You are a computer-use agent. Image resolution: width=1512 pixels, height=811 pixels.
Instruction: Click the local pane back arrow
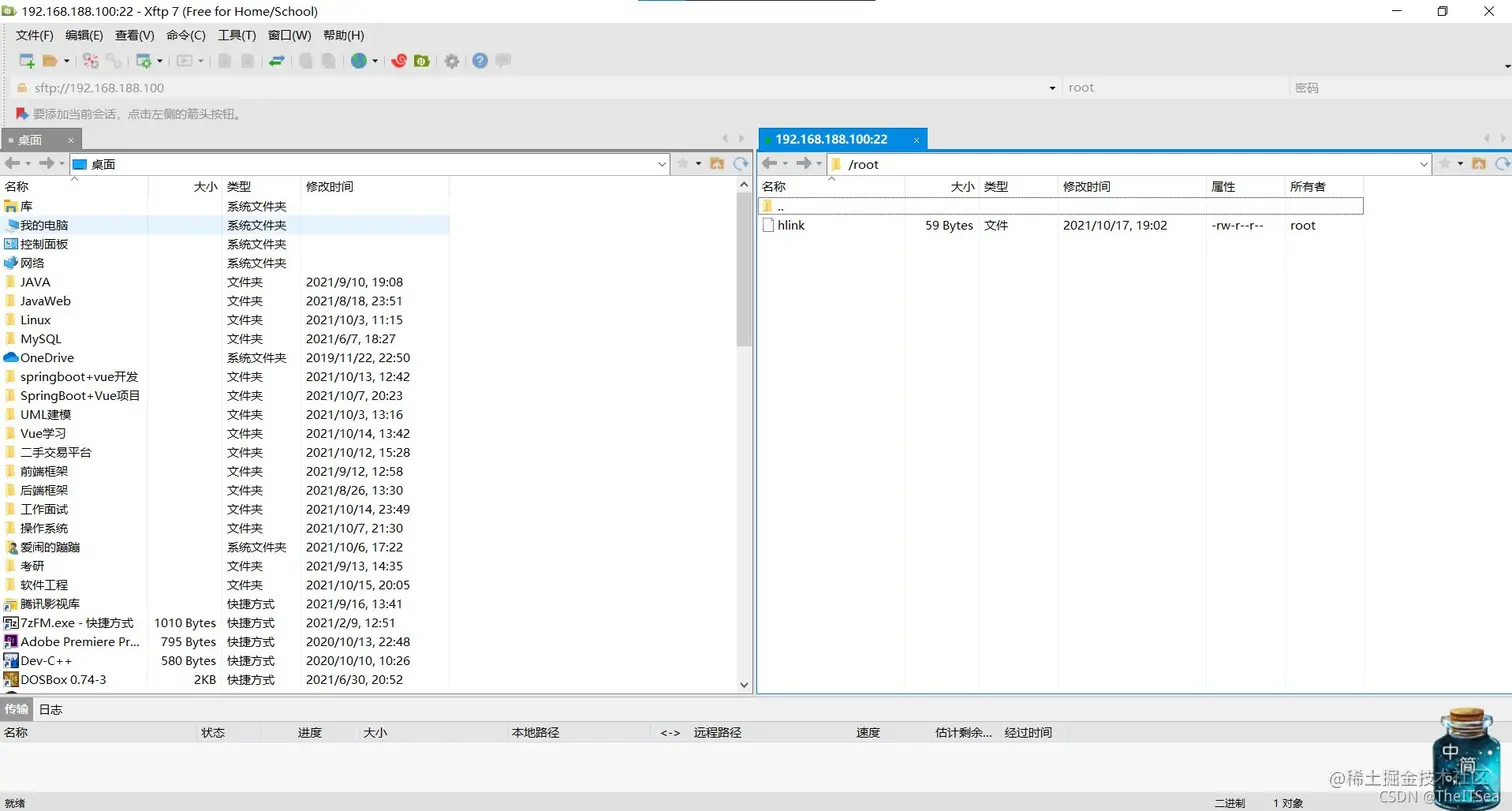click(x=13, y=163)
